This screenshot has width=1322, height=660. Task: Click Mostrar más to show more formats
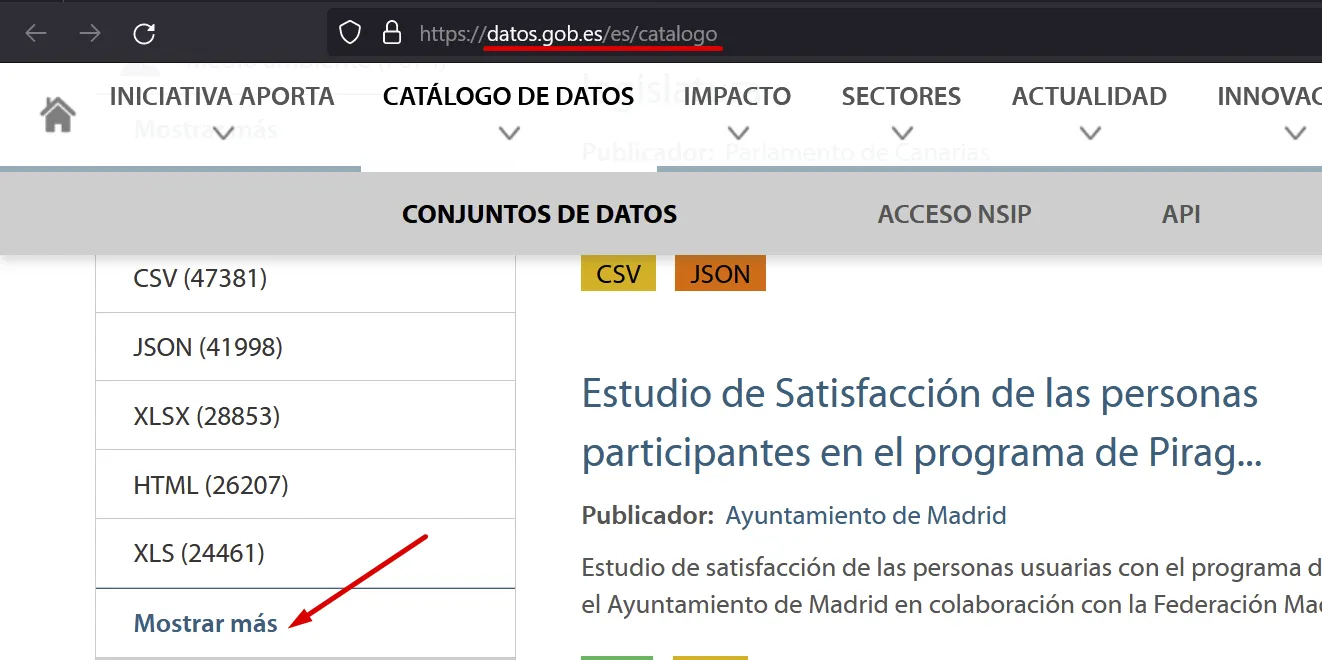[205, 624]
